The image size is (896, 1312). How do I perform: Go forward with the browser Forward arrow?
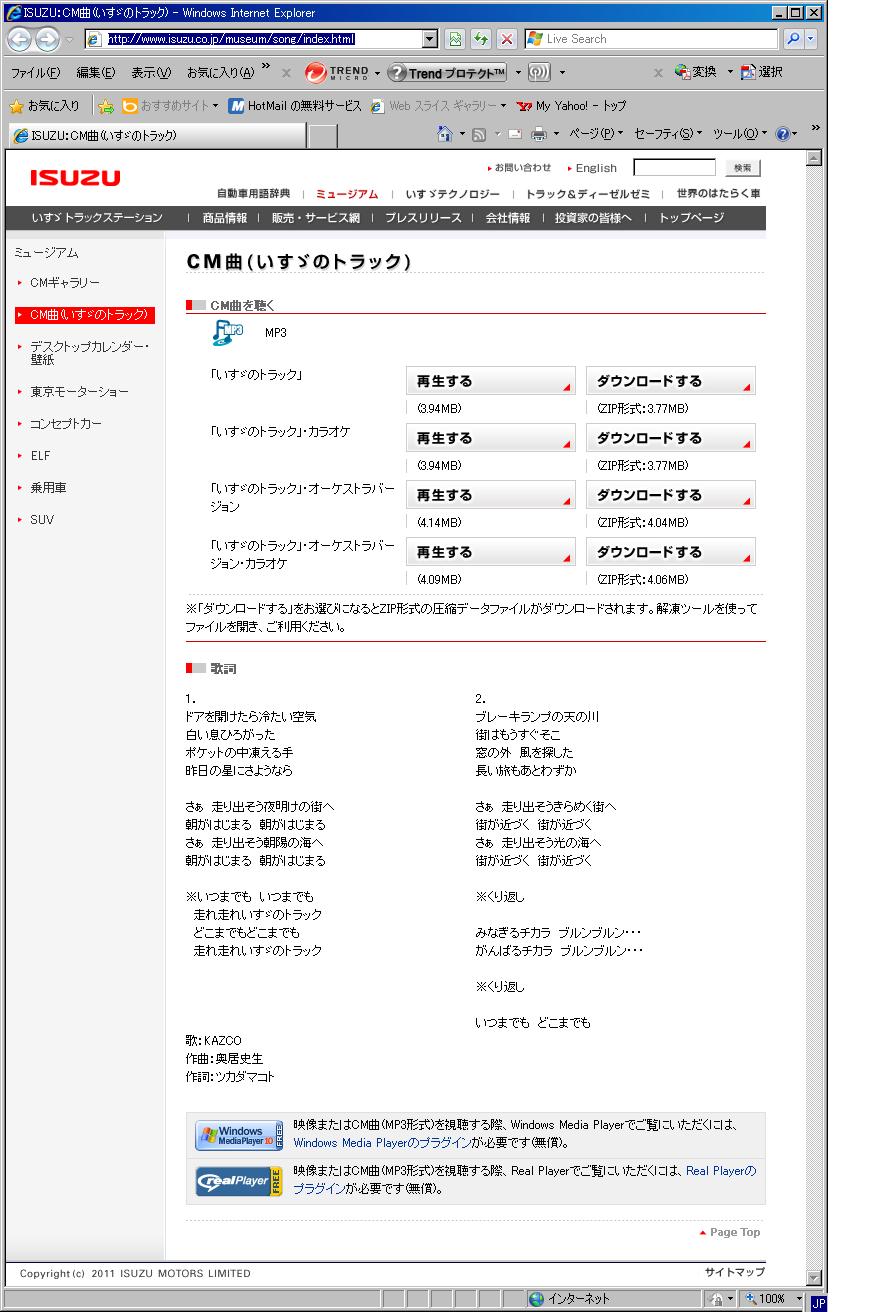tap(47, 39)
